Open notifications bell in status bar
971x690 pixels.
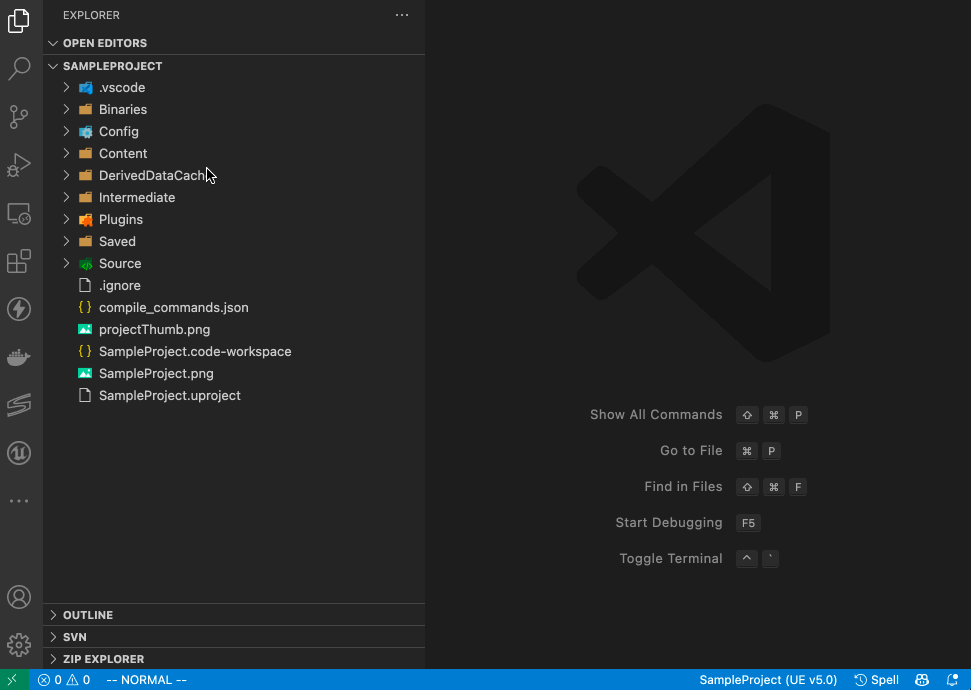[952, 679]
